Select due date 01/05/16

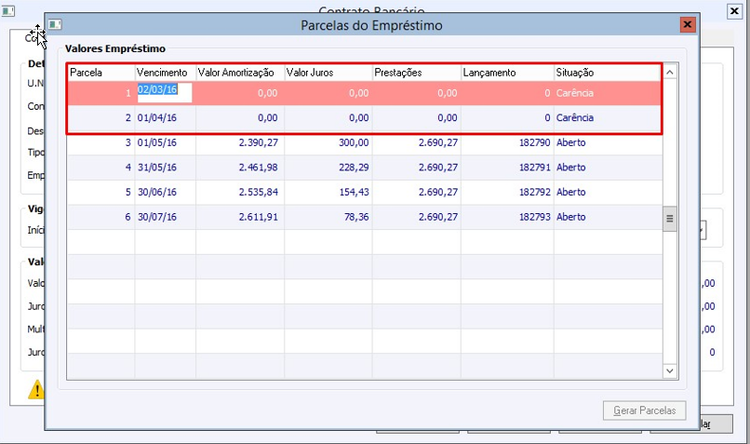[157, 143]
